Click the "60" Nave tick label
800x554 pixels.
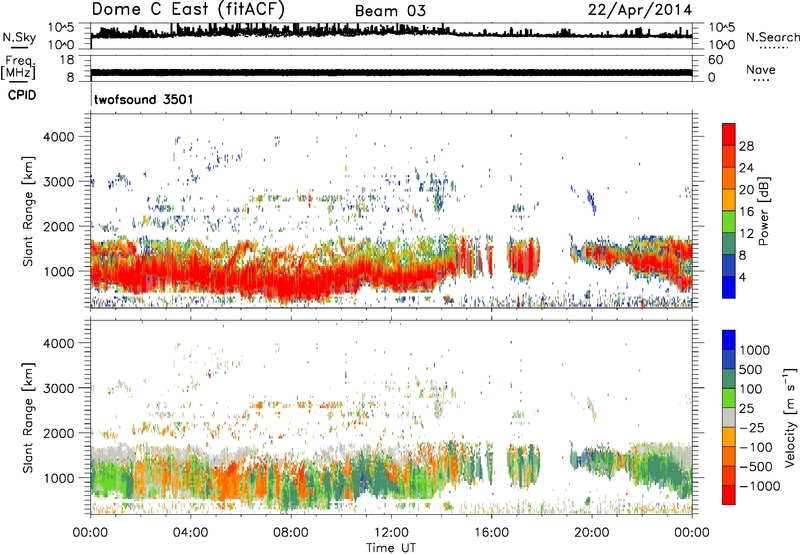tap(715, 60)
